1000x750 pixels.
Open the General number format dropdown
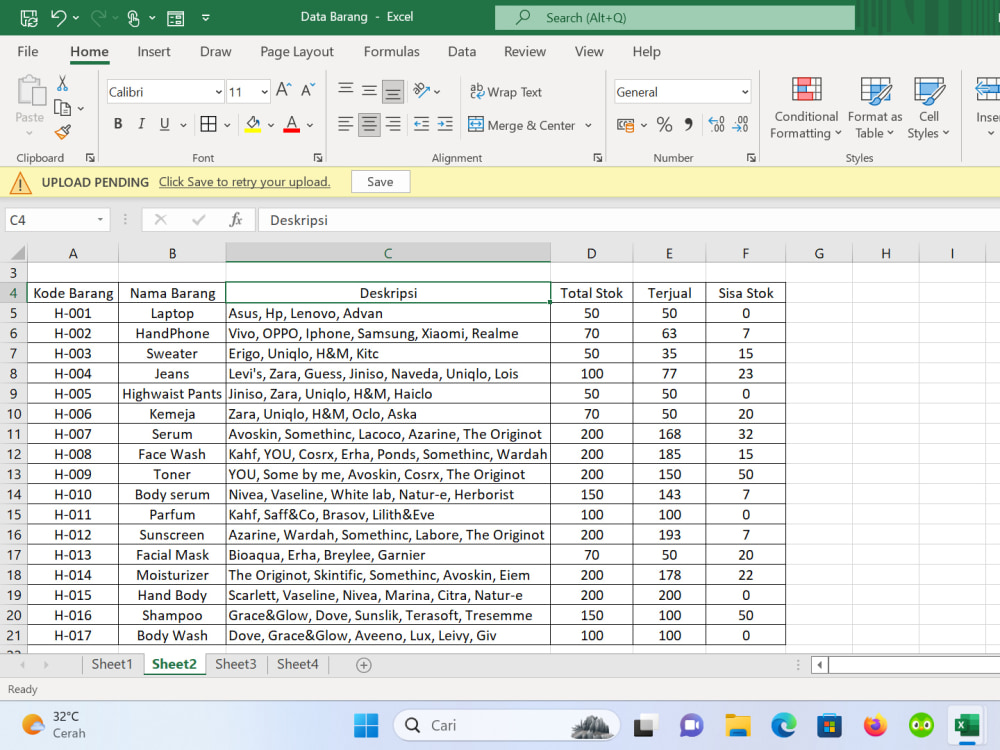click(x=744, y=92)
